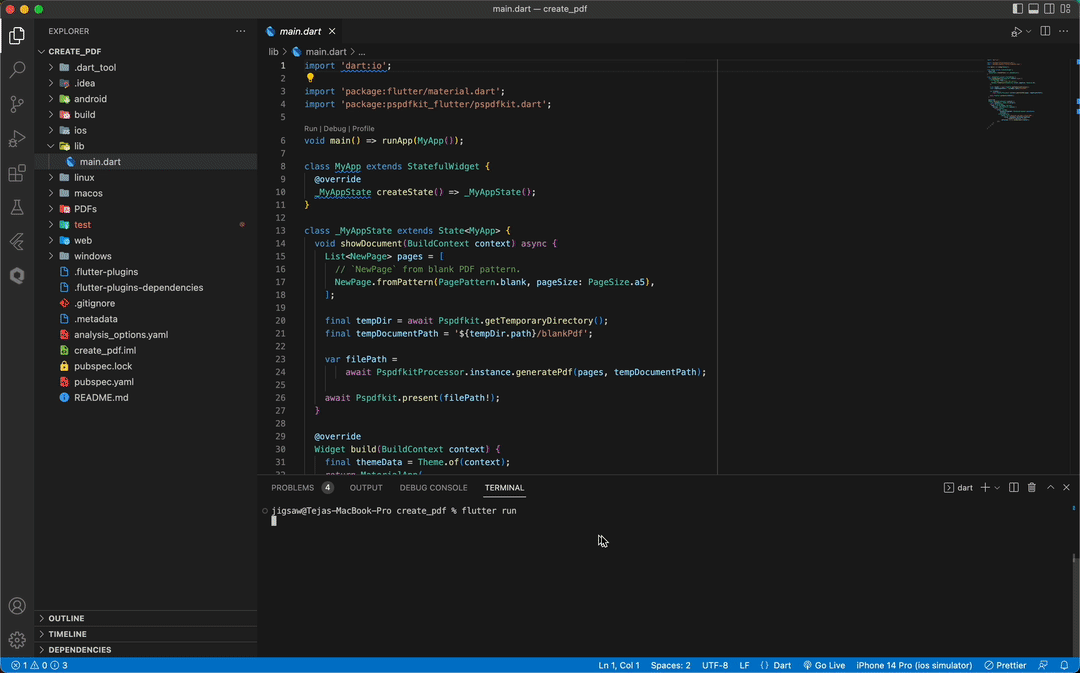Split the terminal pane

pyautogui.click(x=1016, y=487)
